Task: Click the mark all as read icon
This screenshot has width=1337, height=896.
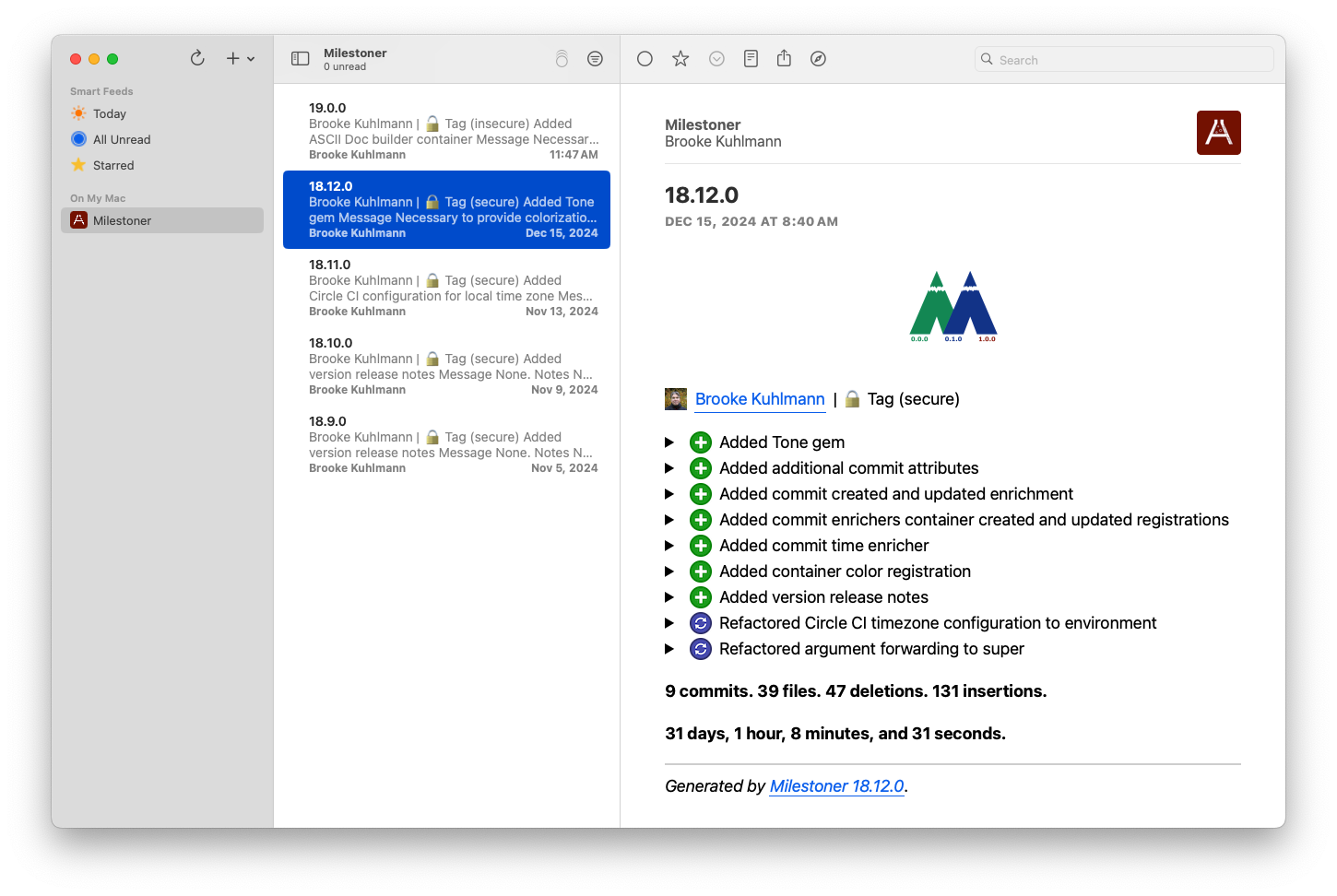Action: coord(562,59)
